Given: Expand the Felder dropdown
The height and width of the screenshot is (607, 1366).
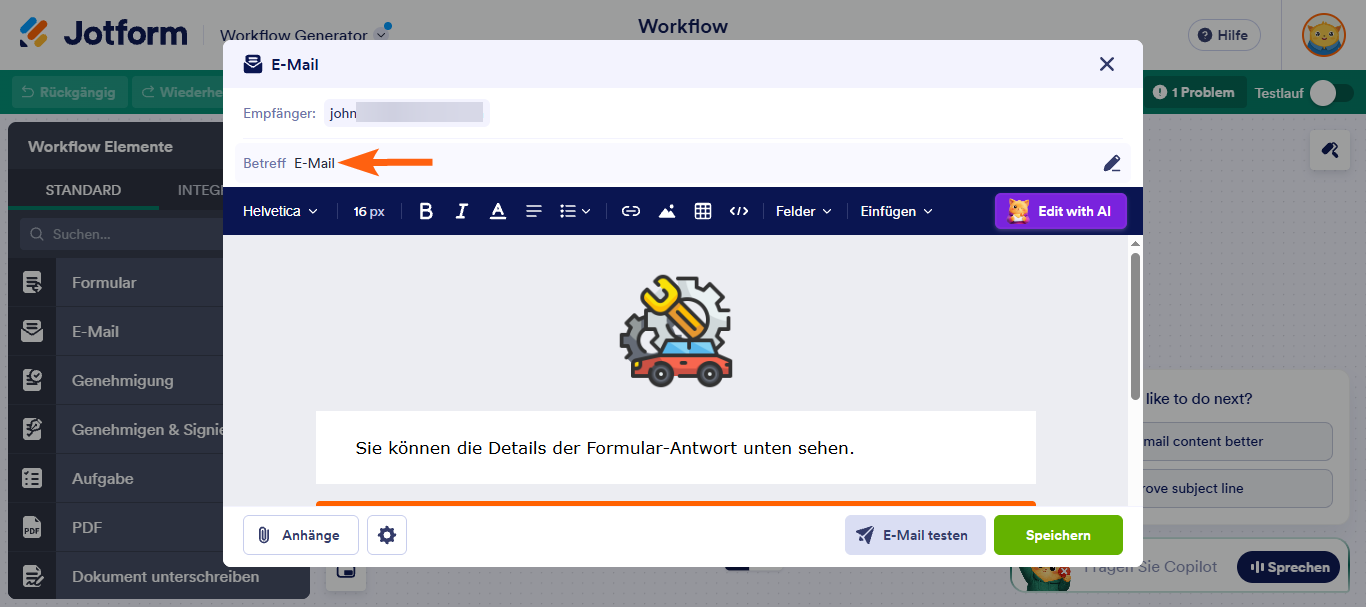Looking at the screenshot, I should tap(804, 211).
